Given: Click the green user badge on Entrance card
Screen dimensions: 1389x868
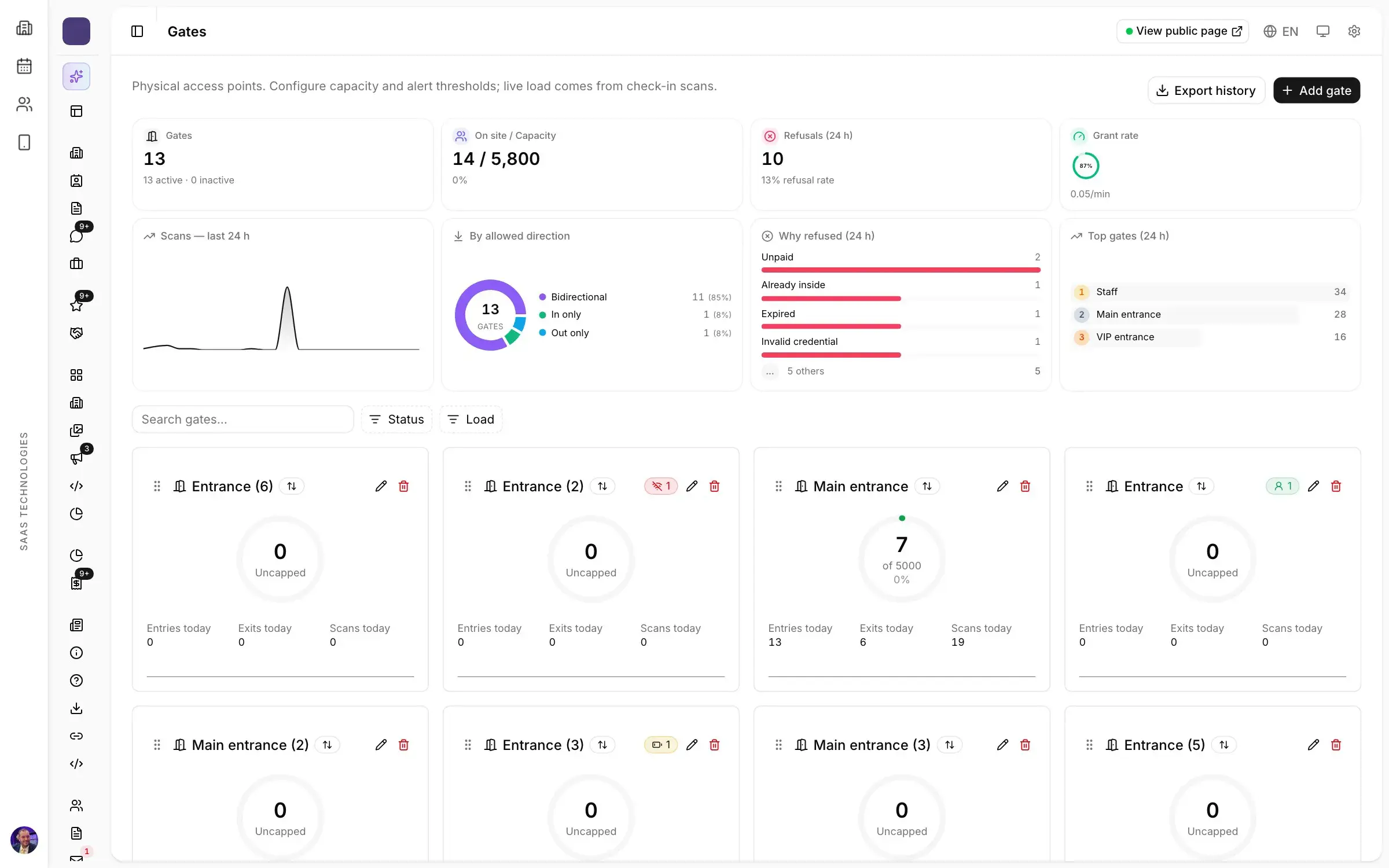Looking at the screenshot, I should (x=1283, y=486).
